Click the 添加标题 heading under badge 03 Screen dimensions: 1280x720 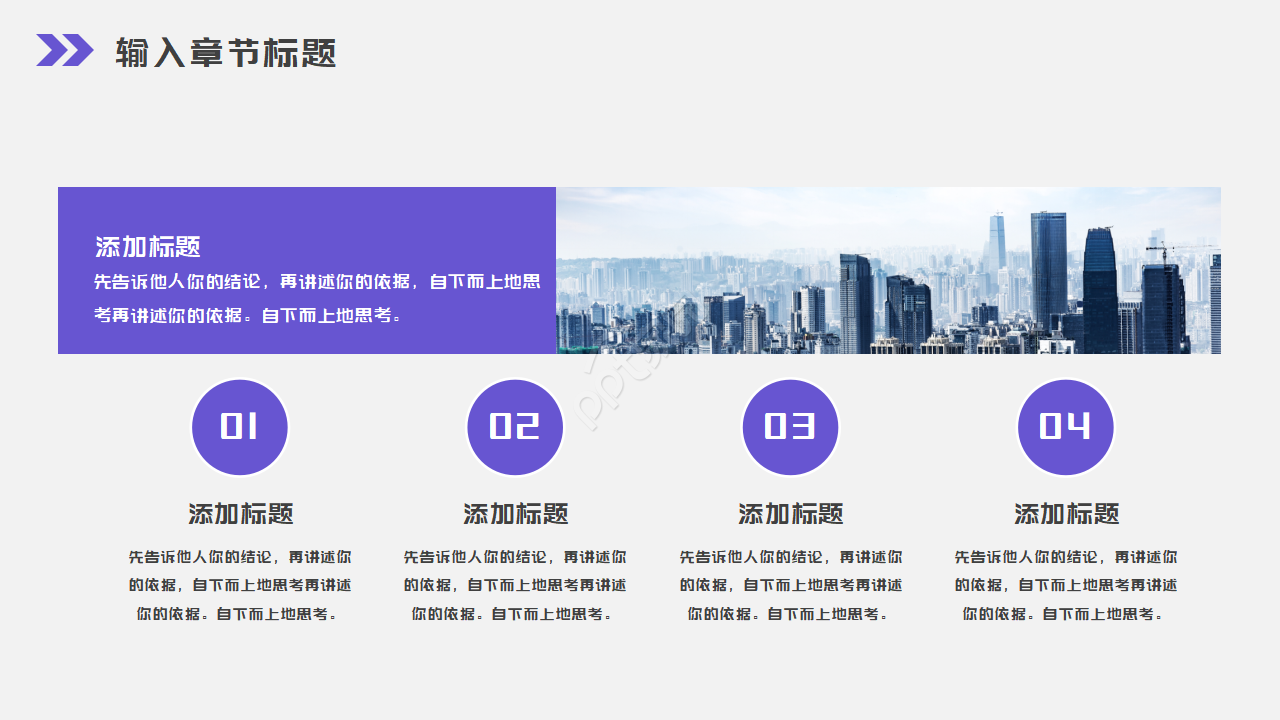790,513
